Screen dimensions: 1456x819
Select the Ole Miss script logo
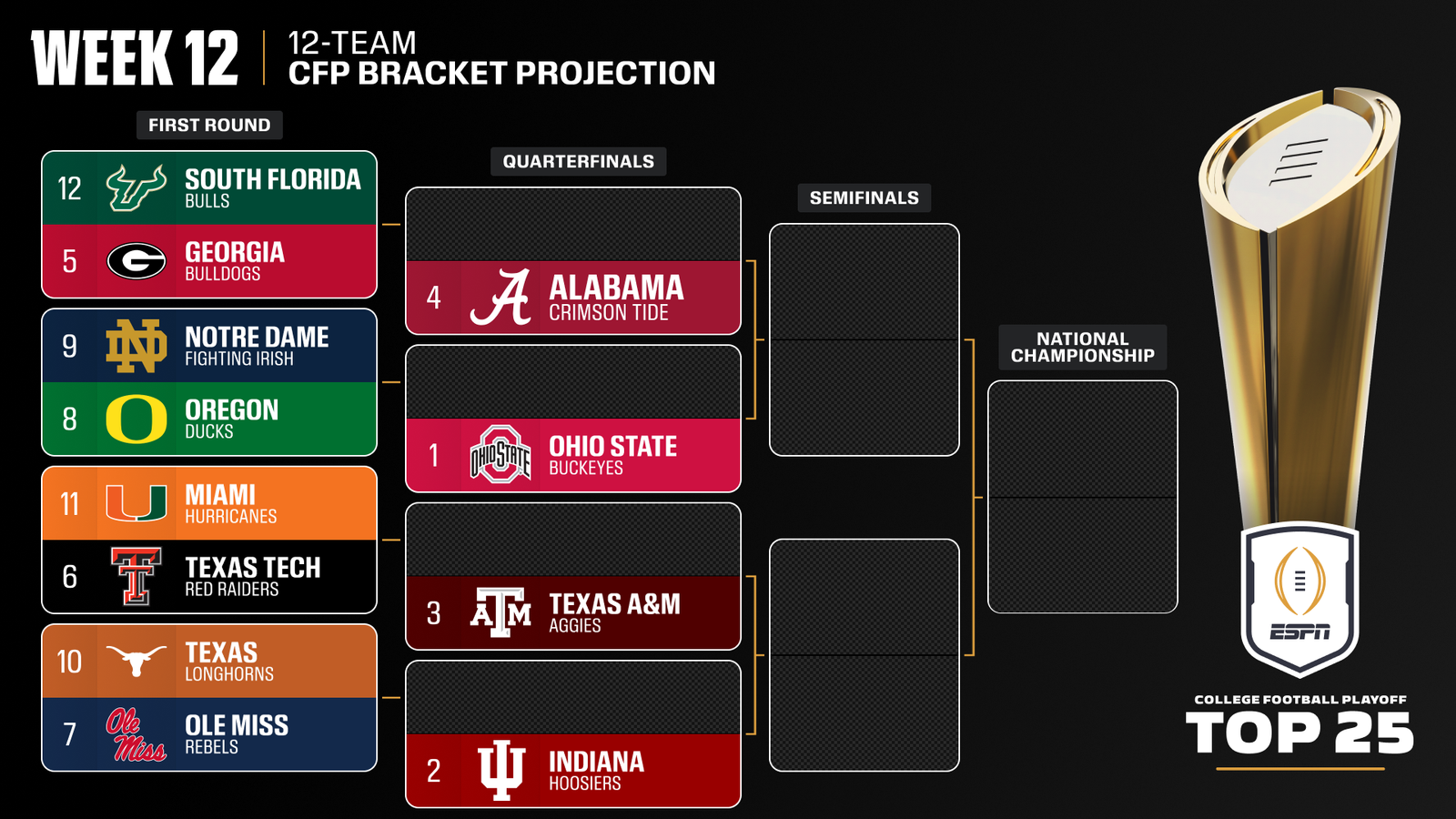tap(136, 734)
